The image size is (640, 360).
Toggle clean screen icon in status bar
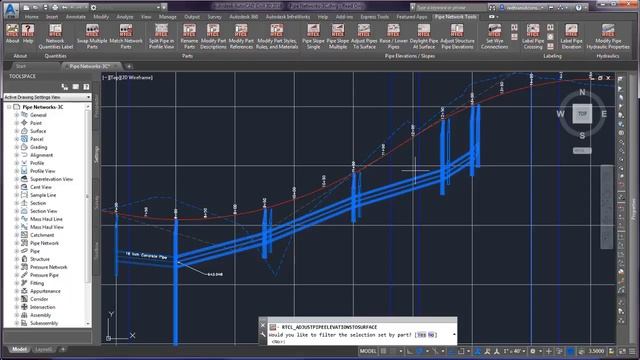point(622,351)
